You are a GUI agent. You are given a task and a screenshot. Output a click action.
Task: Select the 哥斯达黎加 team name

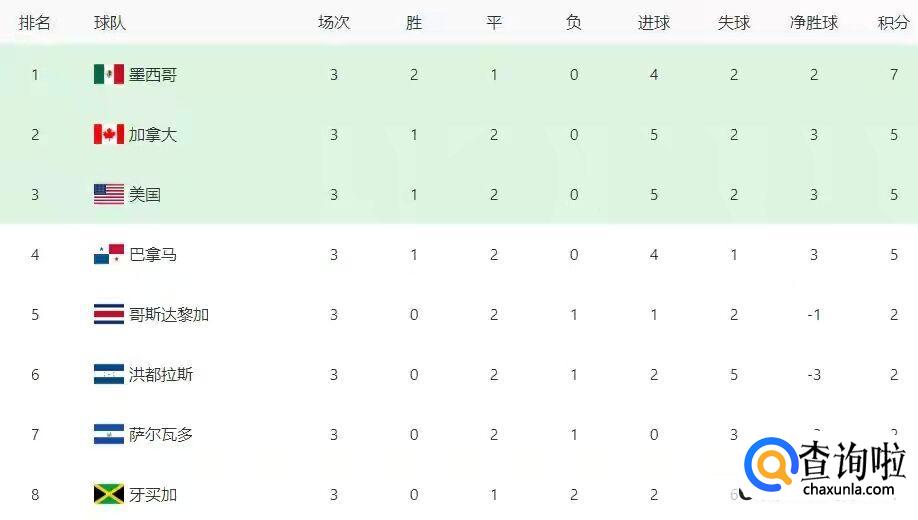pos(169,314)
